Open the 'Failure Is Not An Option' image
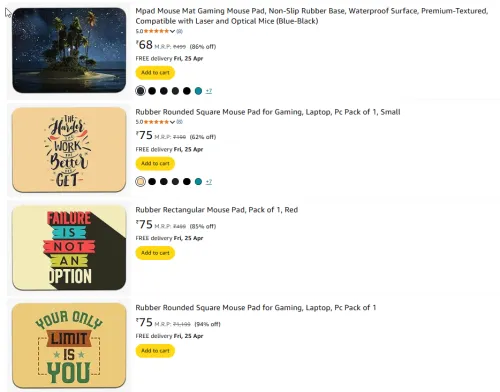 tap(69, 248)
